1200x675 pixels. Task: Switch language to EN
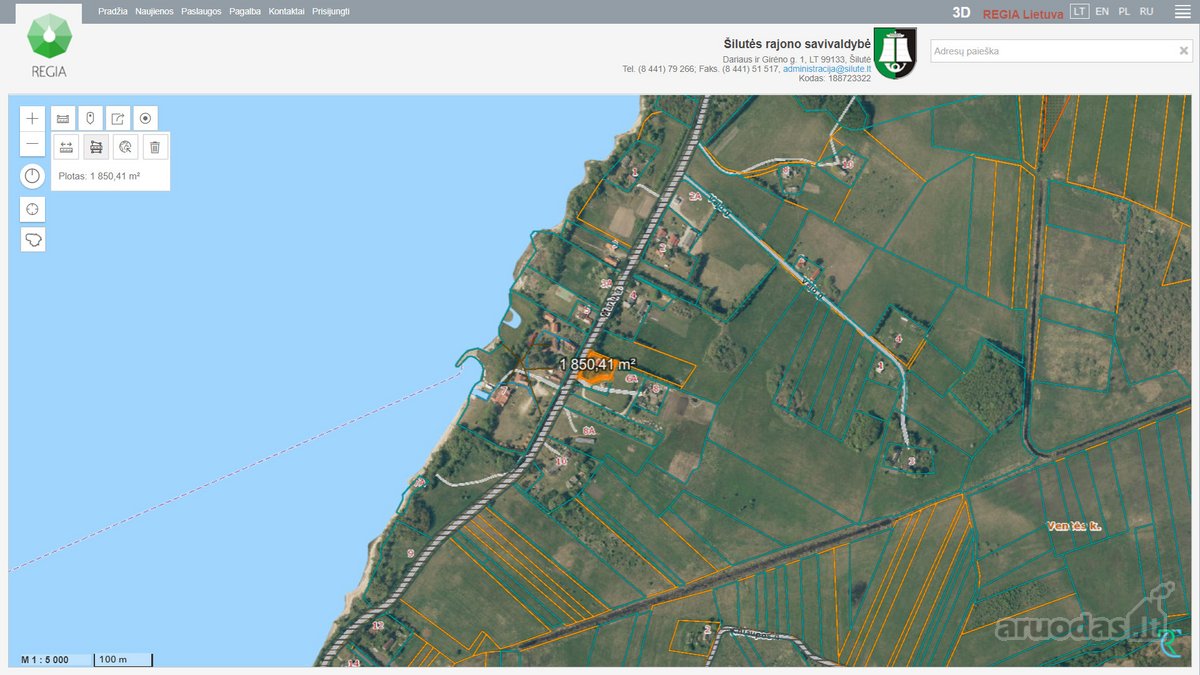click(x=1102, y=12)
